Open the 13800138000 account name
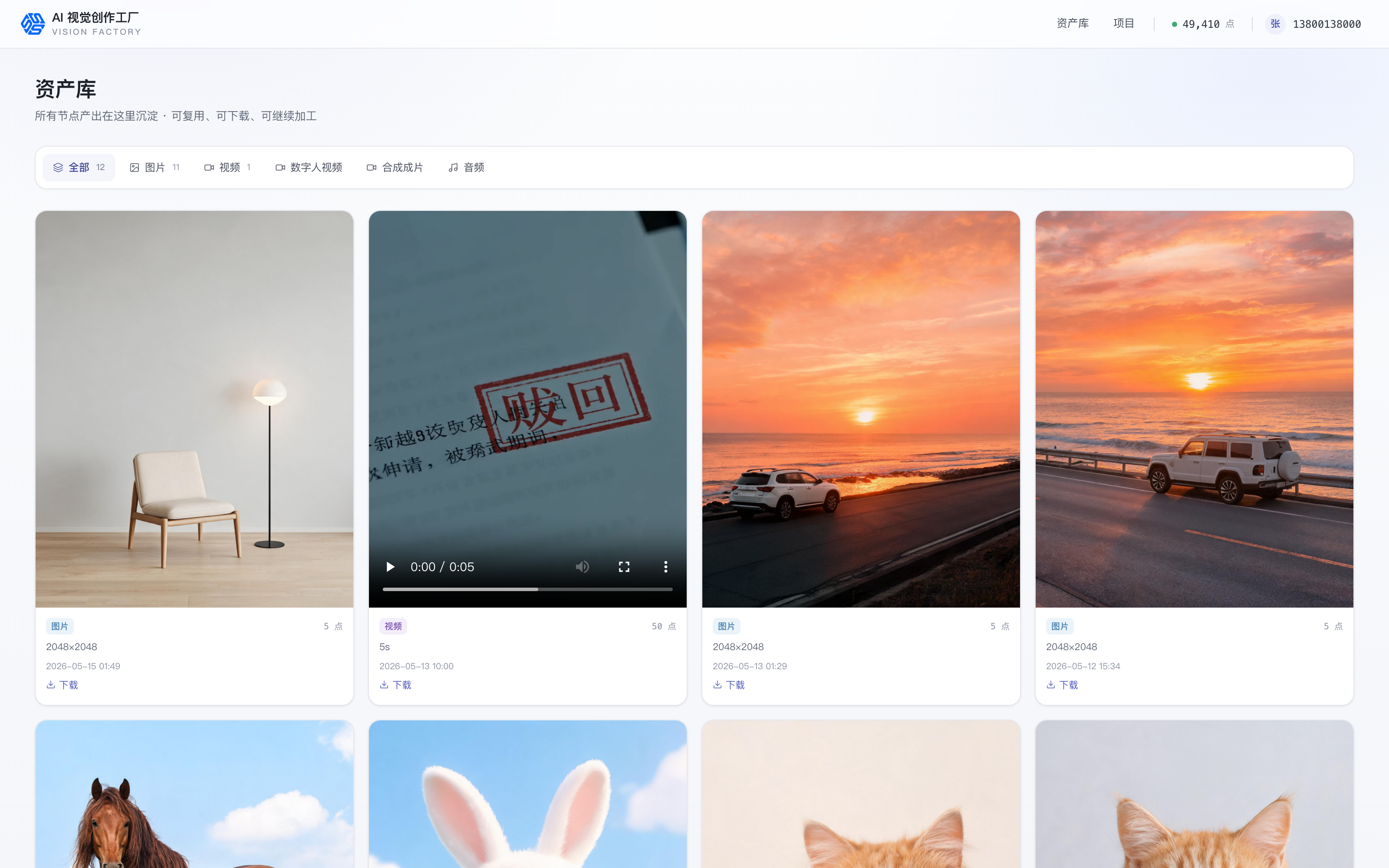The height and width of the screenshot is (868, 1389). (1326, 24)
